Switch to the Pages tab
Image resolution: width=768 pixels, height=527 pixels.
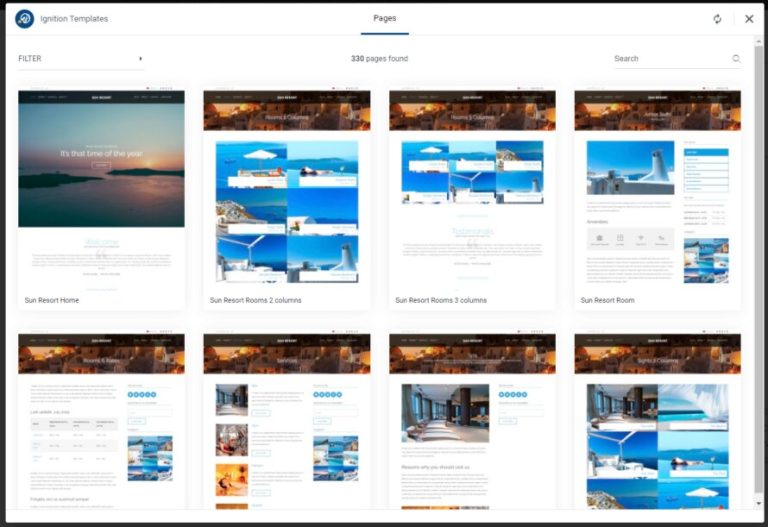384,18
